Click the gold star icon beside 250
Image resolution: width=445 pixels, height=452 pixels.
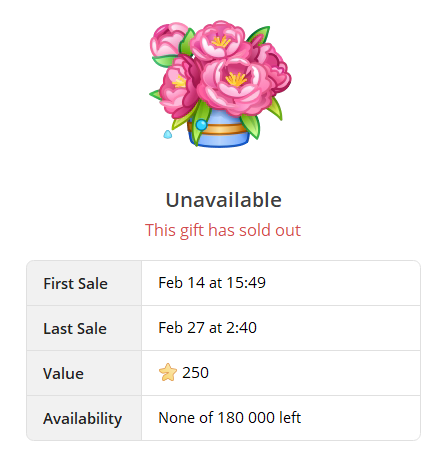pyautogui.click(x=168, y=372)
